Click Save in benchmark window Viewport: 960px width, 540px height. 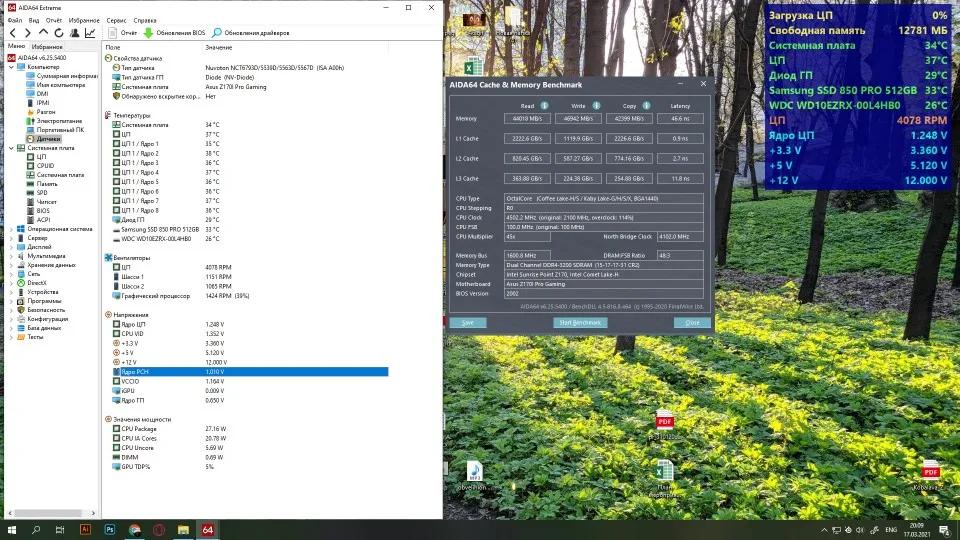[468, 323]
